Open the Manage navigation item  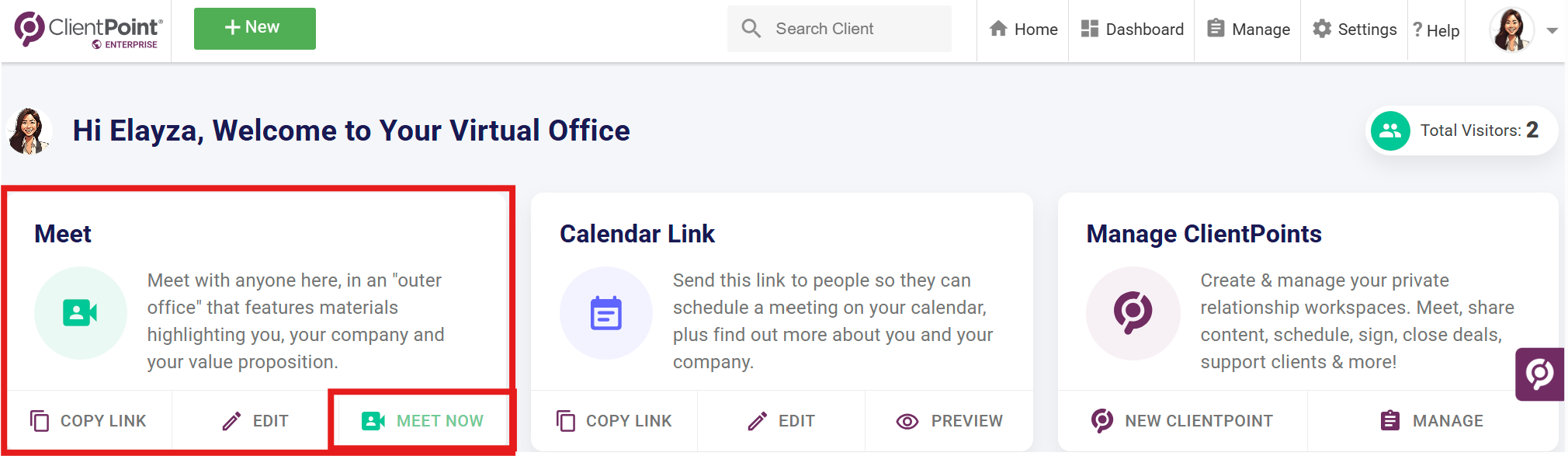[x=1248, y=30]
